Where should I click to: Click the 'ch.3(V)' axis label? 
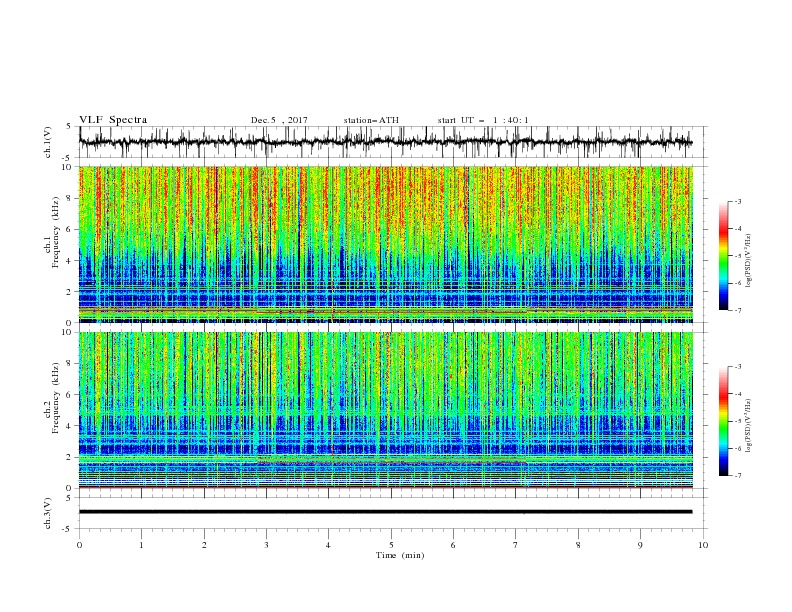pos(48,513)
